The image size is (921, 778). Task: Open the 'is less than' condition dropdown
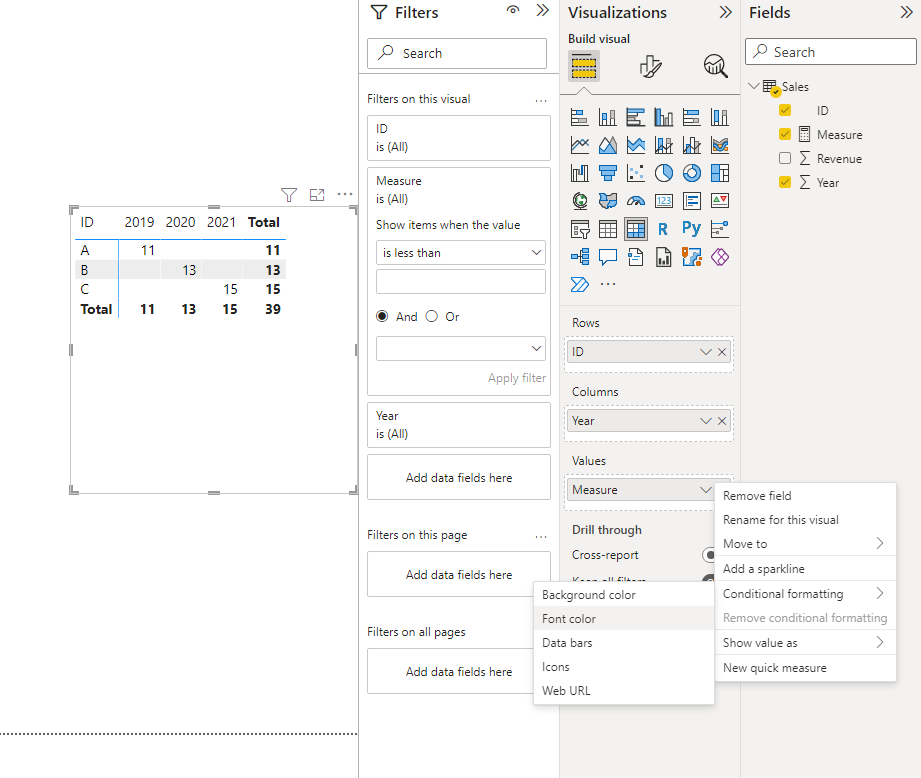pyautogui.click(x=460, y=252)
